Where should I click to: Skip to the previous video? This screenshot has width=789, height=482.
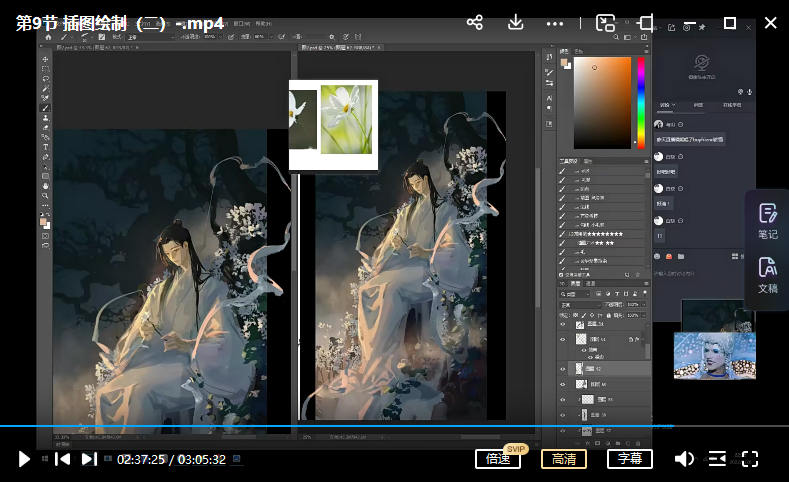coord(62,459)
